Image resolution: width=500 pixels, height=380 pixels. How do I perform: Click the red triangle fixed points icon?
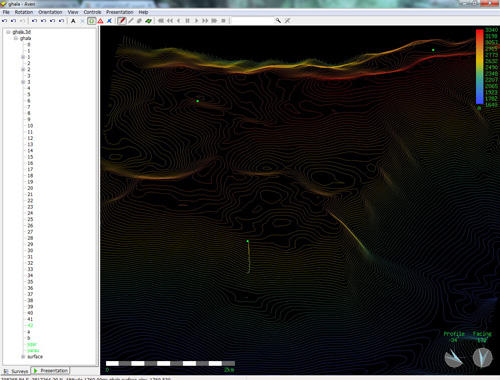pos(100,21)
